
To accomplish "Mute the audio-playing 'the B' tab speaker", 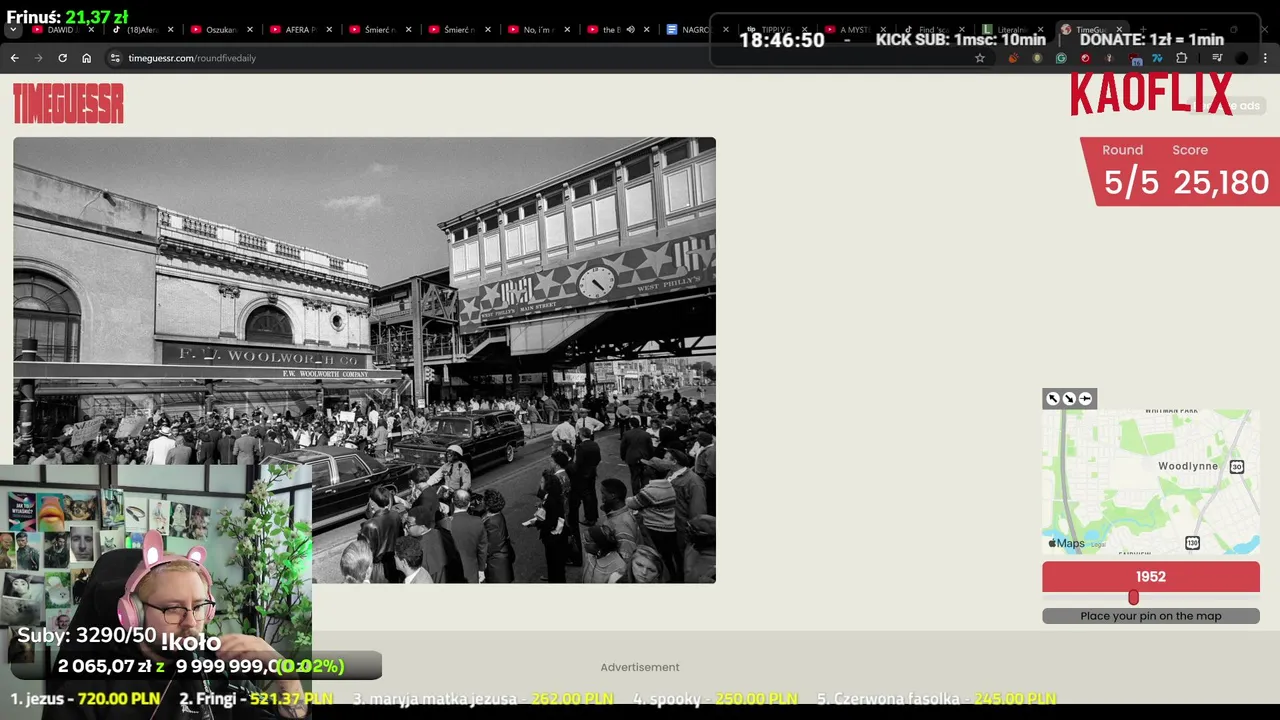I will pos(630,30).
